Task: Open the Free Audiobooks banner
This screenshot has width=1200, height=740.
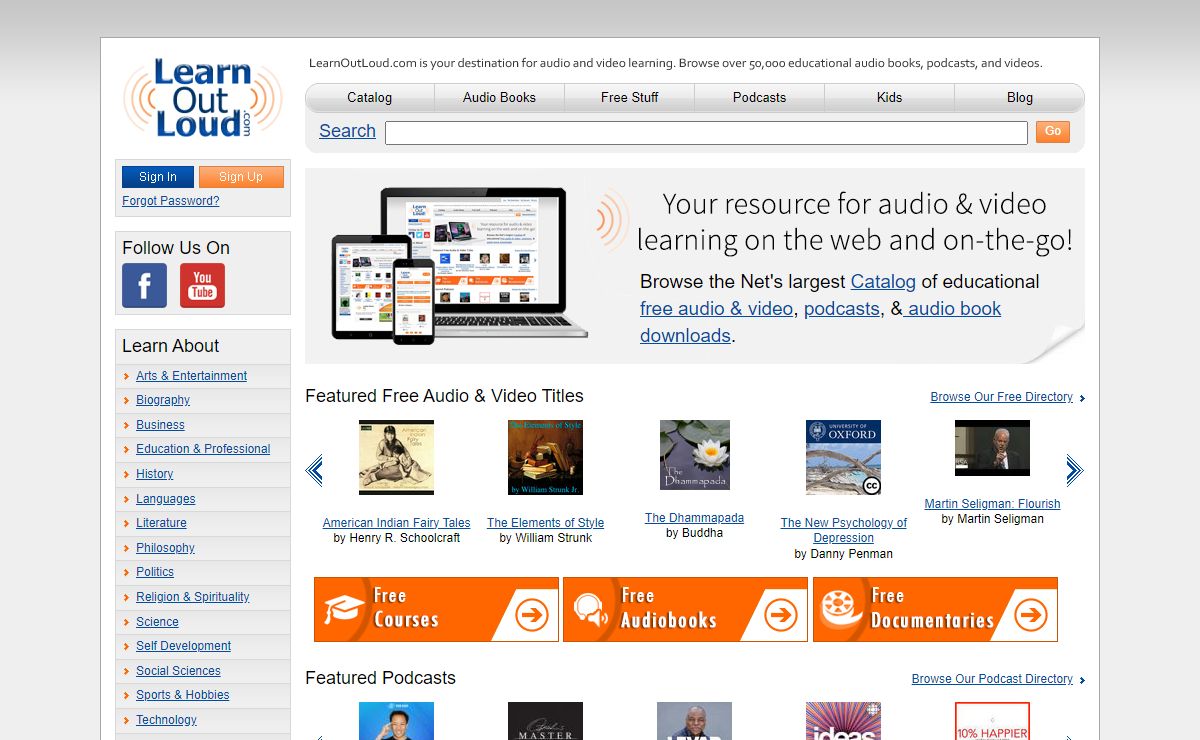Action: [685, 609]
